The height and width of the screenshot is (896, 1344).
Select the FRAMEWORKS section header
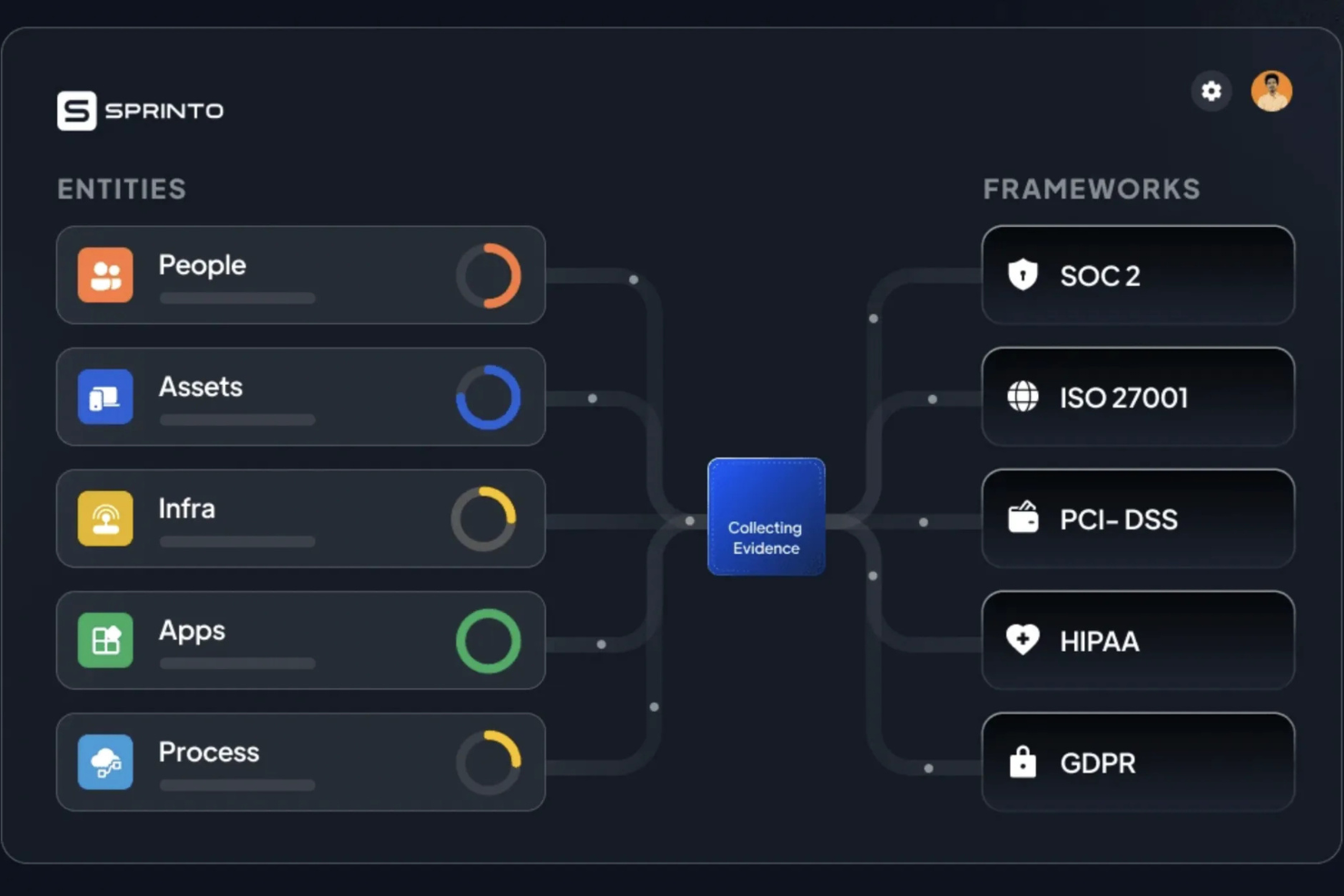pos(1091,189)
